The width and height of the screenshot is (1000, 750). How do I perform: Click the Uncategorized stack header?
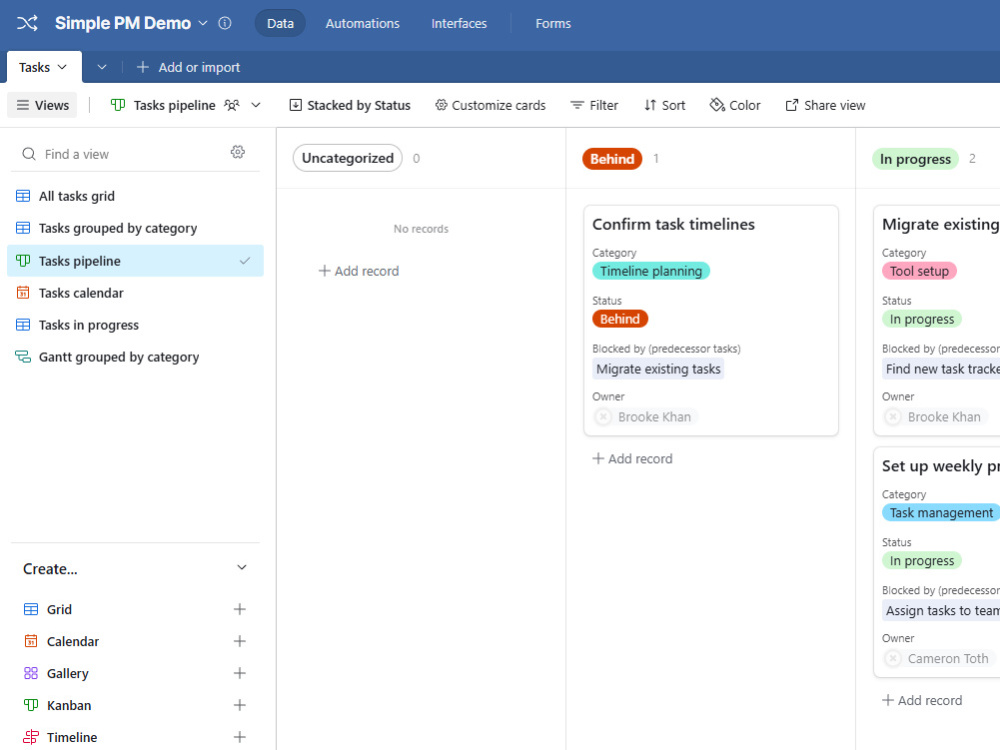pyautogui.click(x=348, y=158)
